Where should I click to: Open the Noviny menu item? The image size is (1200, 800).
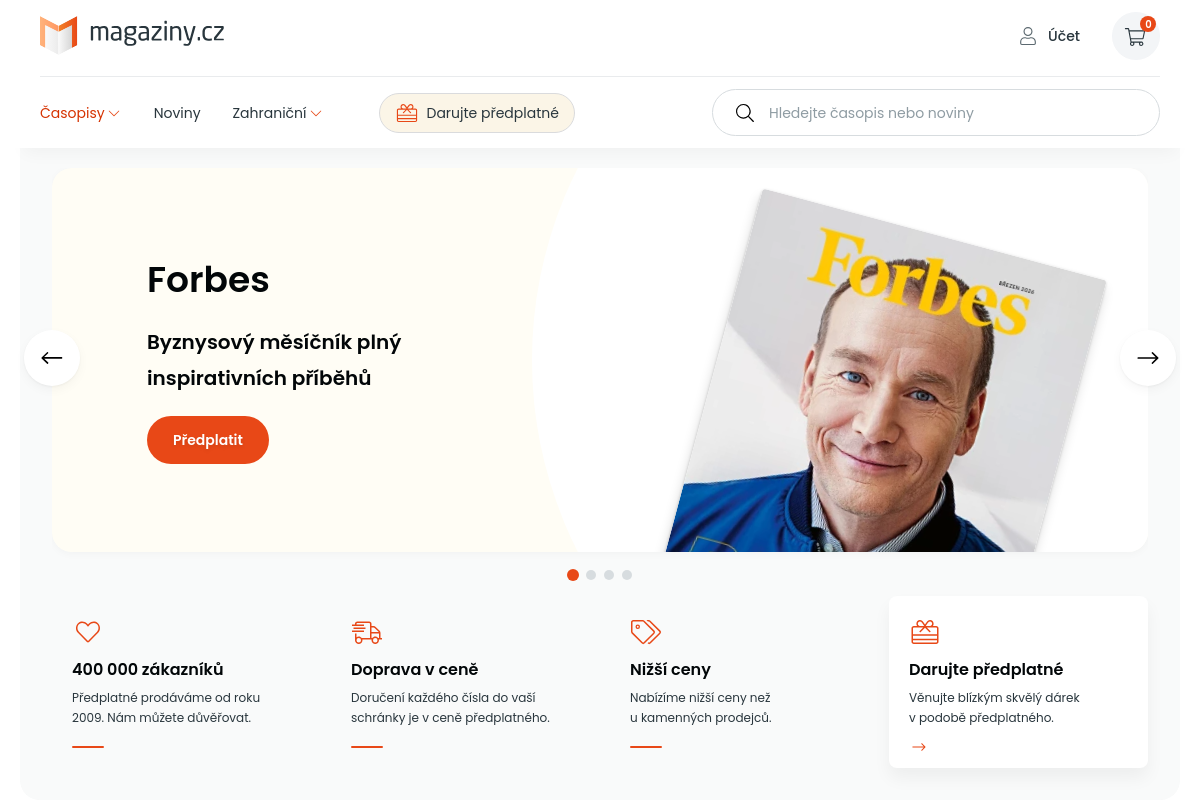click(x=177, y=113)
